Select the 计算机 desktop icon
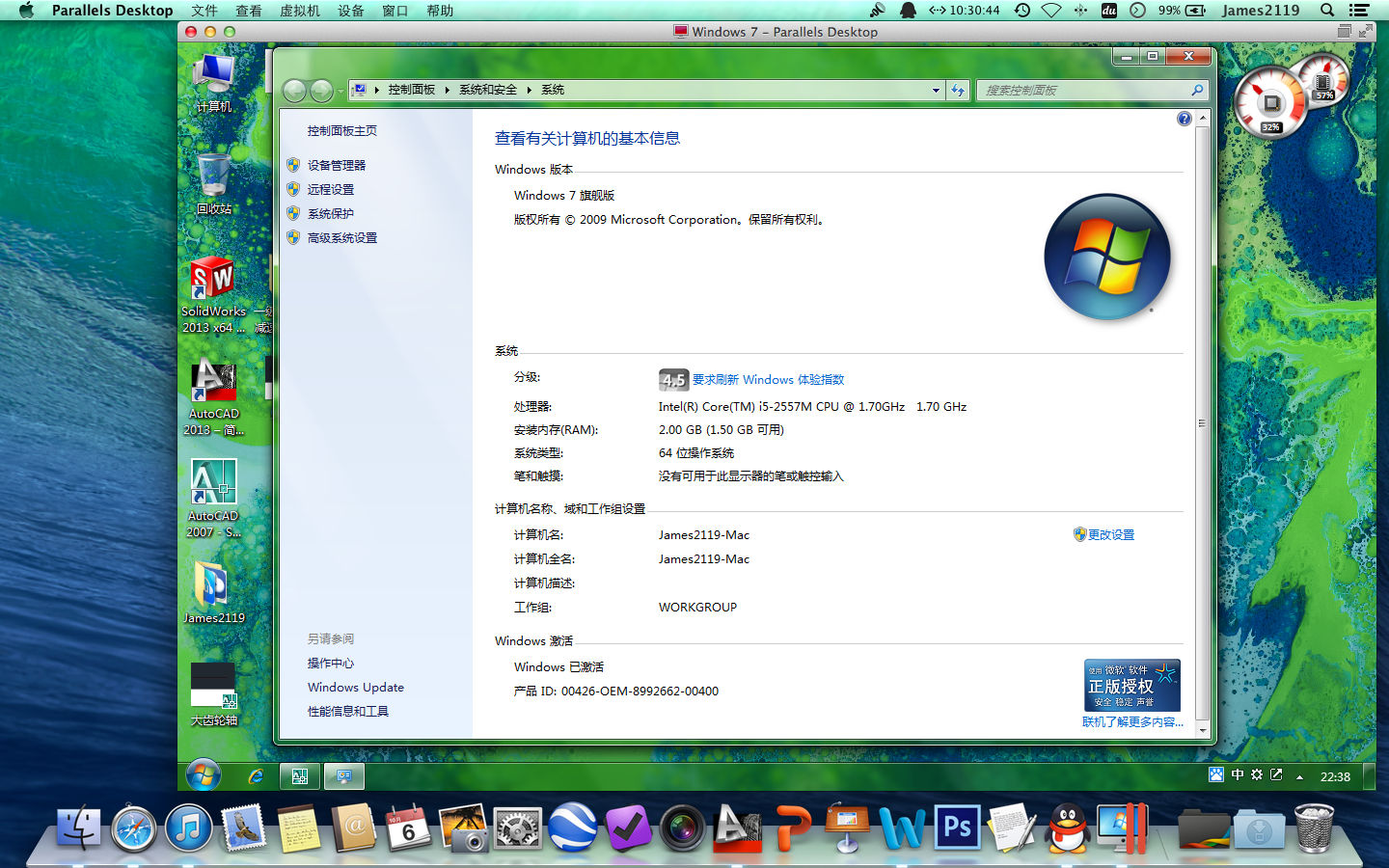The width and height of the screenshot is (1389, 868). [x=214, y=85]
